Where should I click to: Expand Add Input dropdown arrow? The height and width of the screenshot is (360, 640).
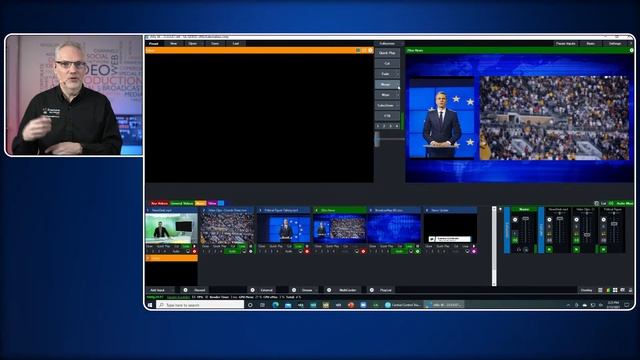coord(172,290)
